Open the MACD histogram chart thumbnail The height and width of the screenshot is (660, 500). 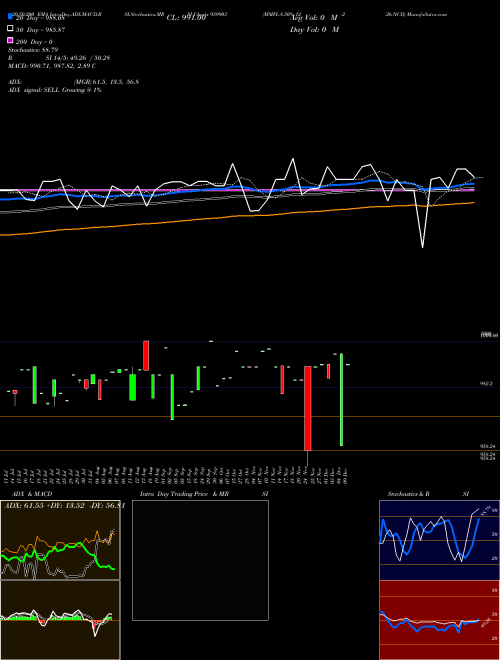60,620
